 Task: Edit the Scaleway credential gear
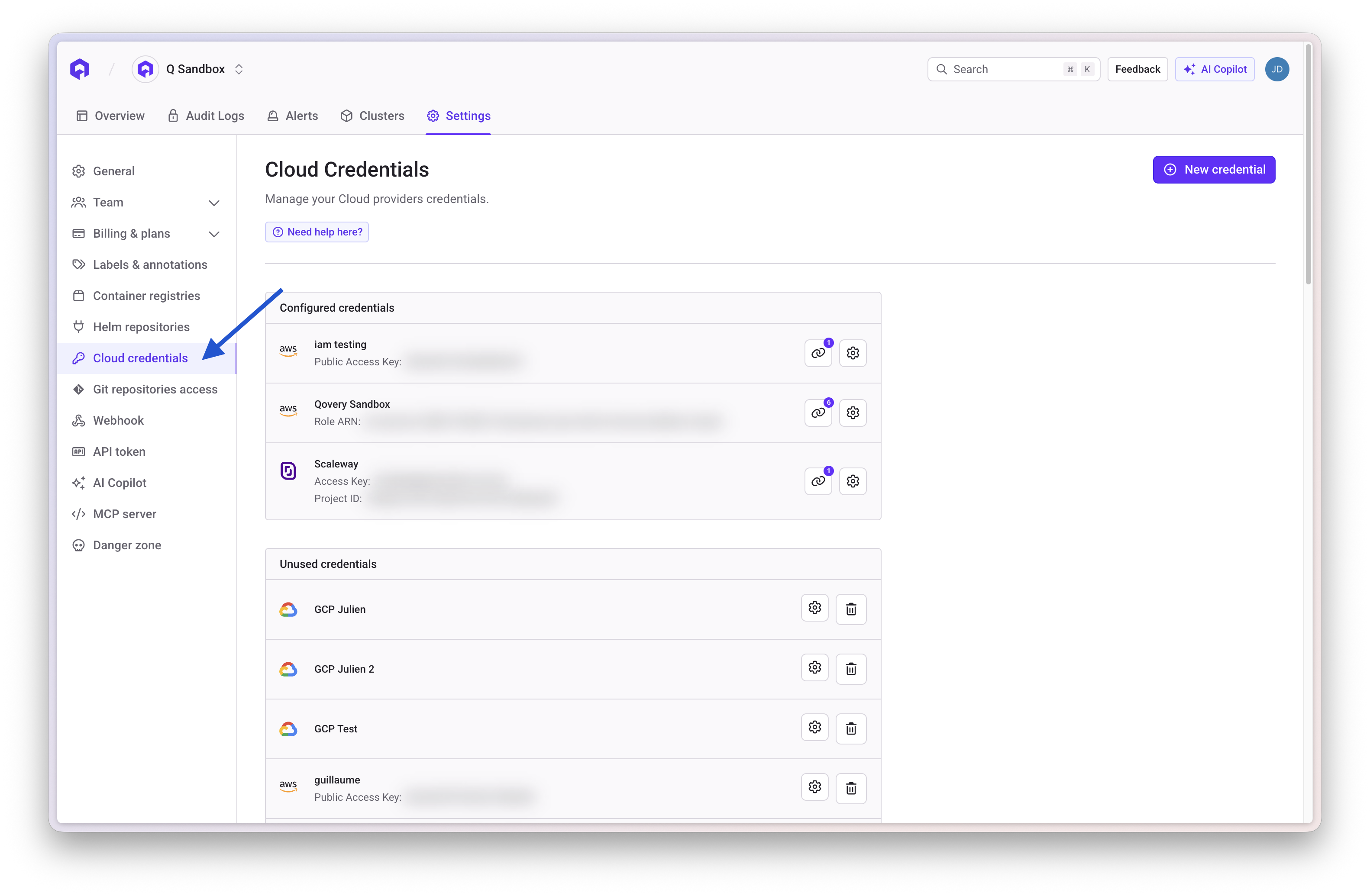point(853,481)
